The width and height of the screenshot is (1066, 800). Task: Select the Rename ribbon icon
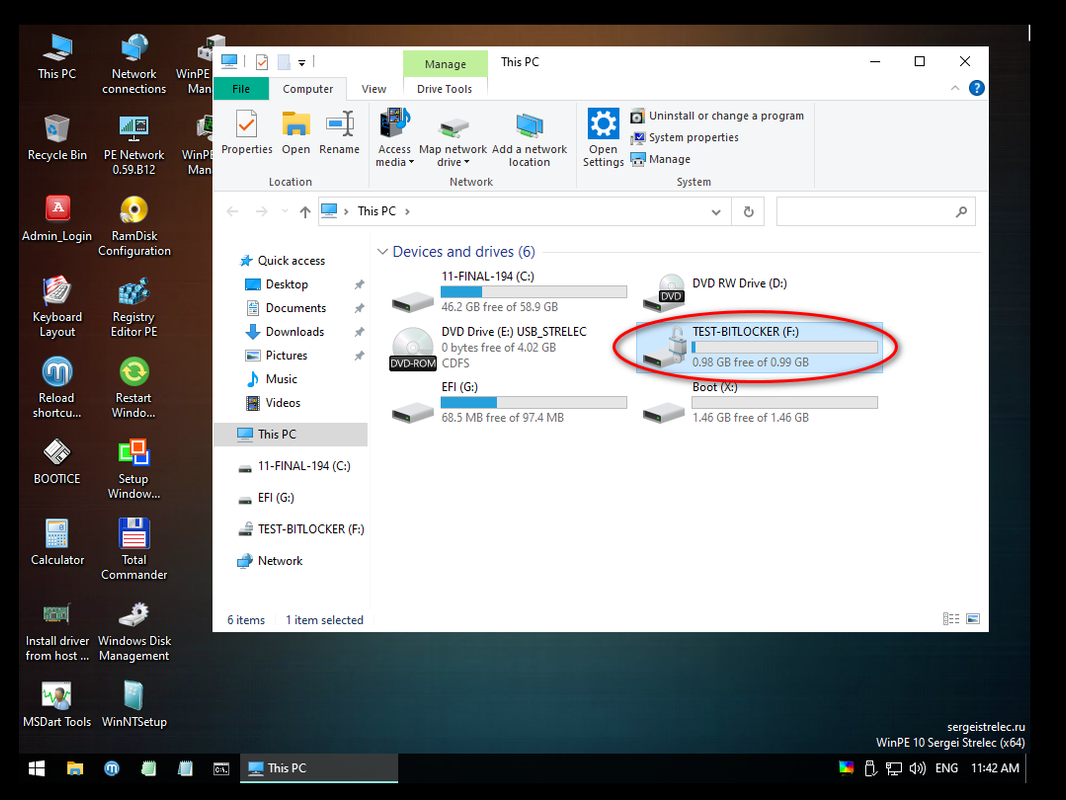pyautogui.click(x=339, y=133)
